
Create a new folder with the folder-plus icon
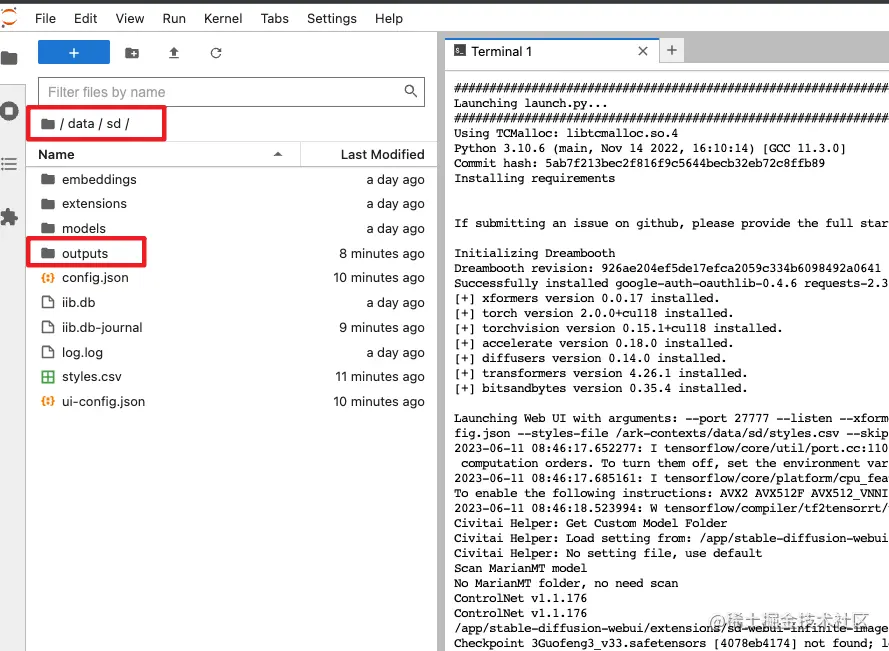pyautogui.click(x=132, y=53)
